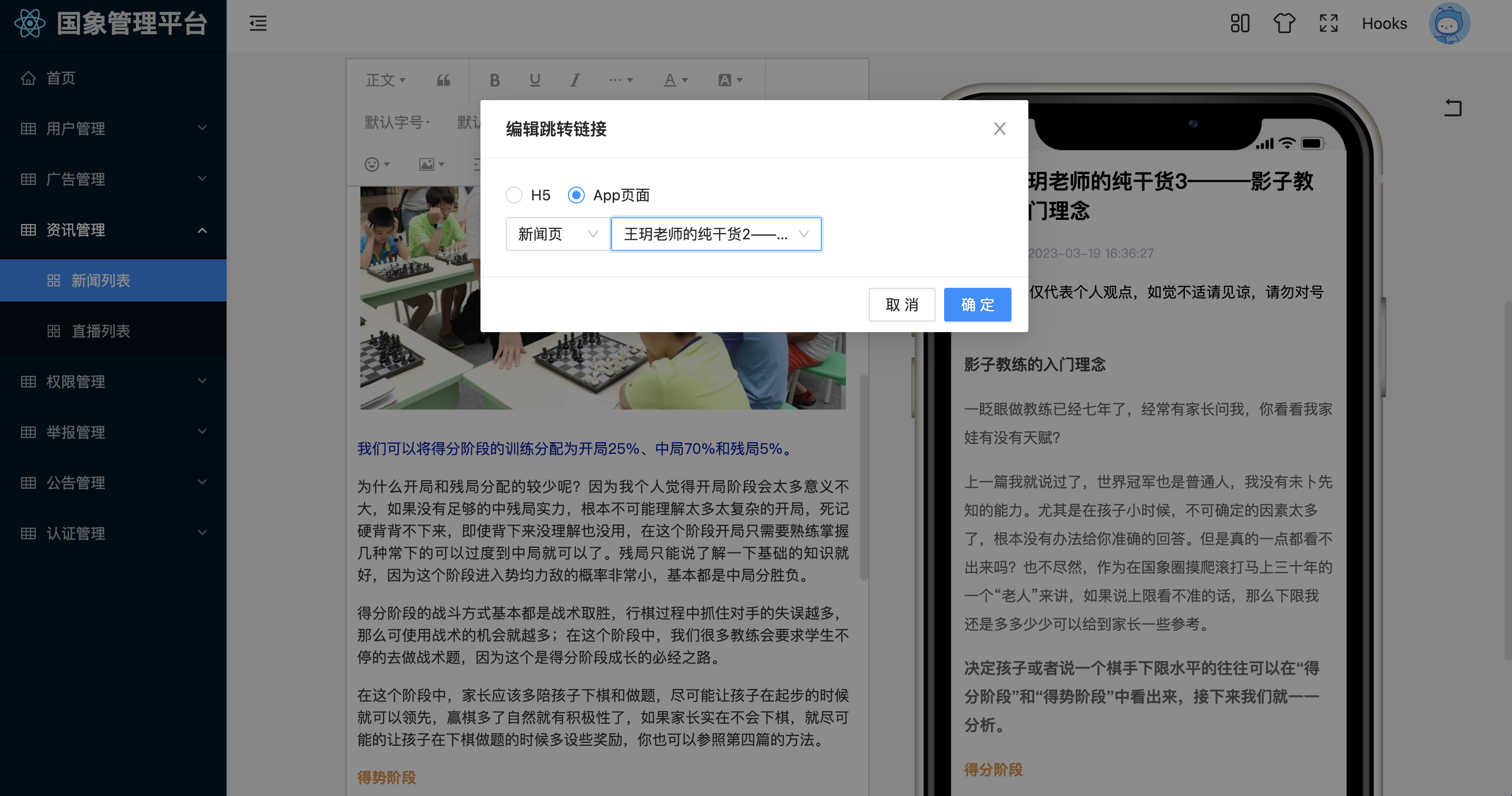Open 直播列表 in the sidebar

click(x=113, y=331)
